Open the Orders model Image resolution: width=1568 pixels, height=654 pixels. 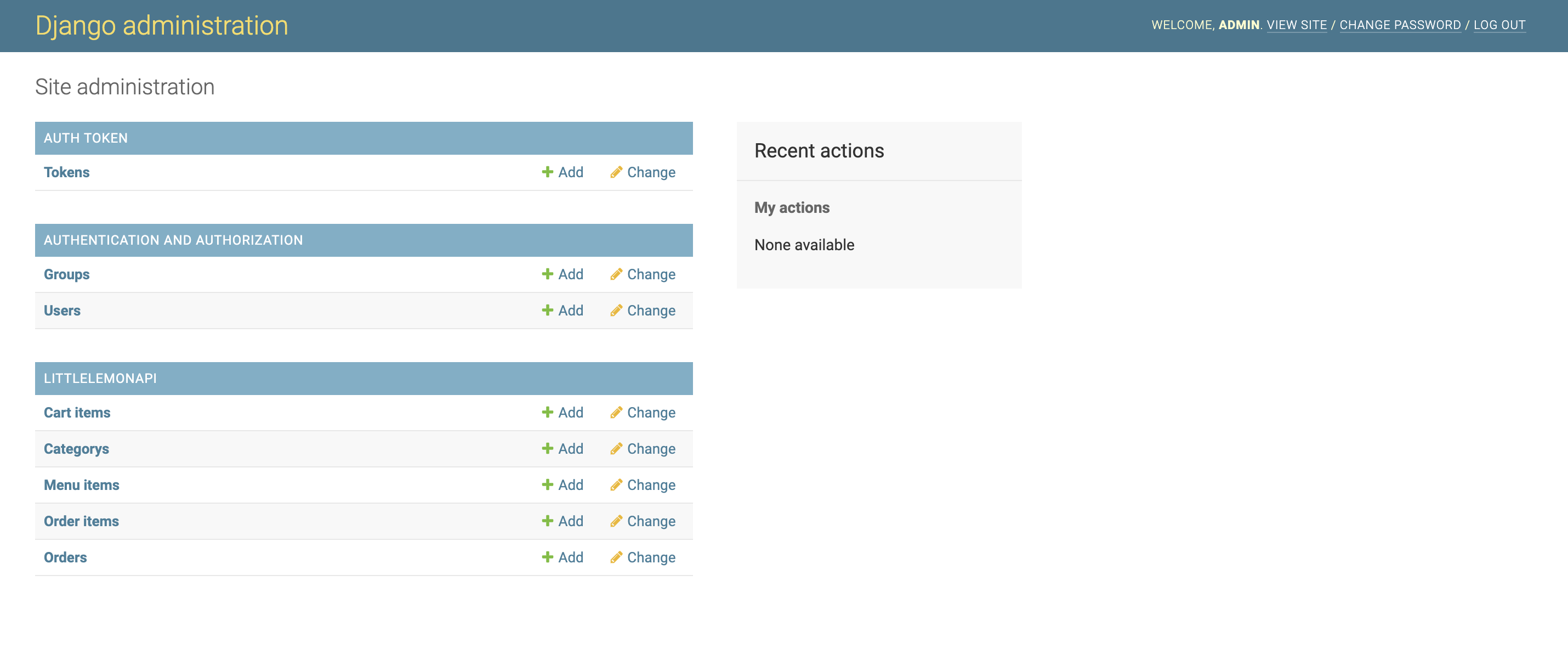pos(65,558)
